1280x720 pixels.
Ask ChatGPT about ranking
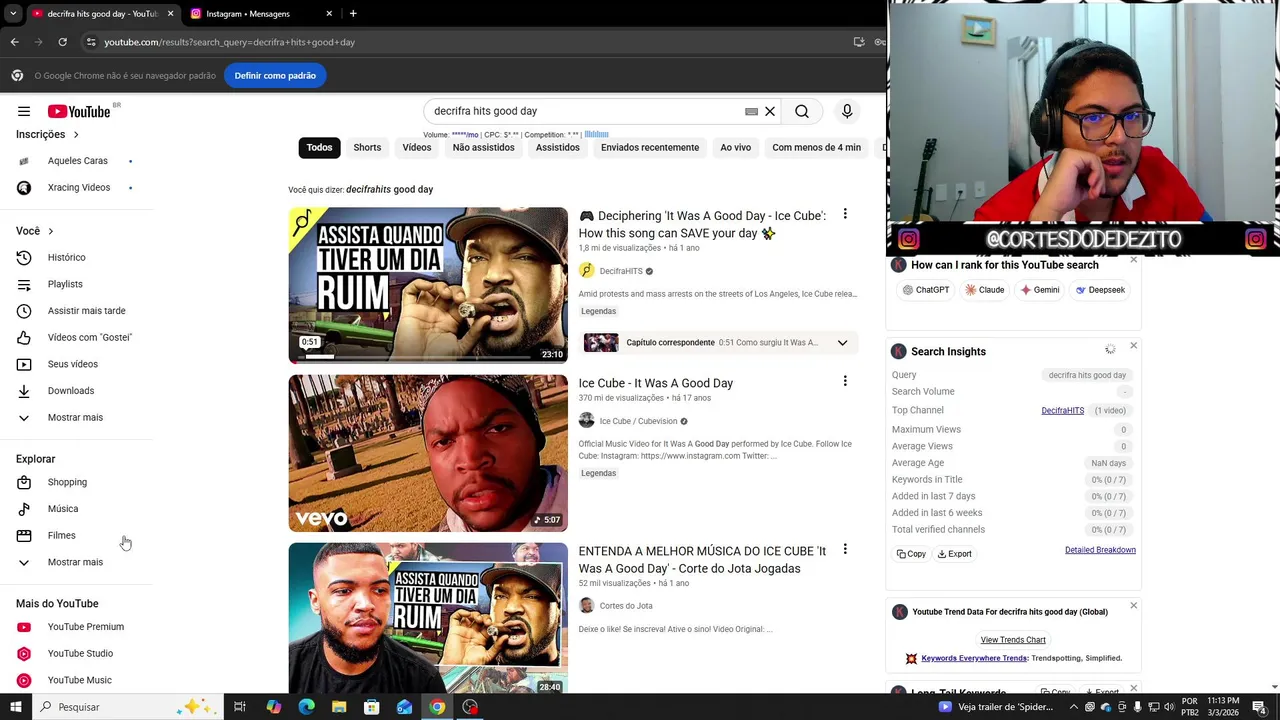(x=926, y=290)
